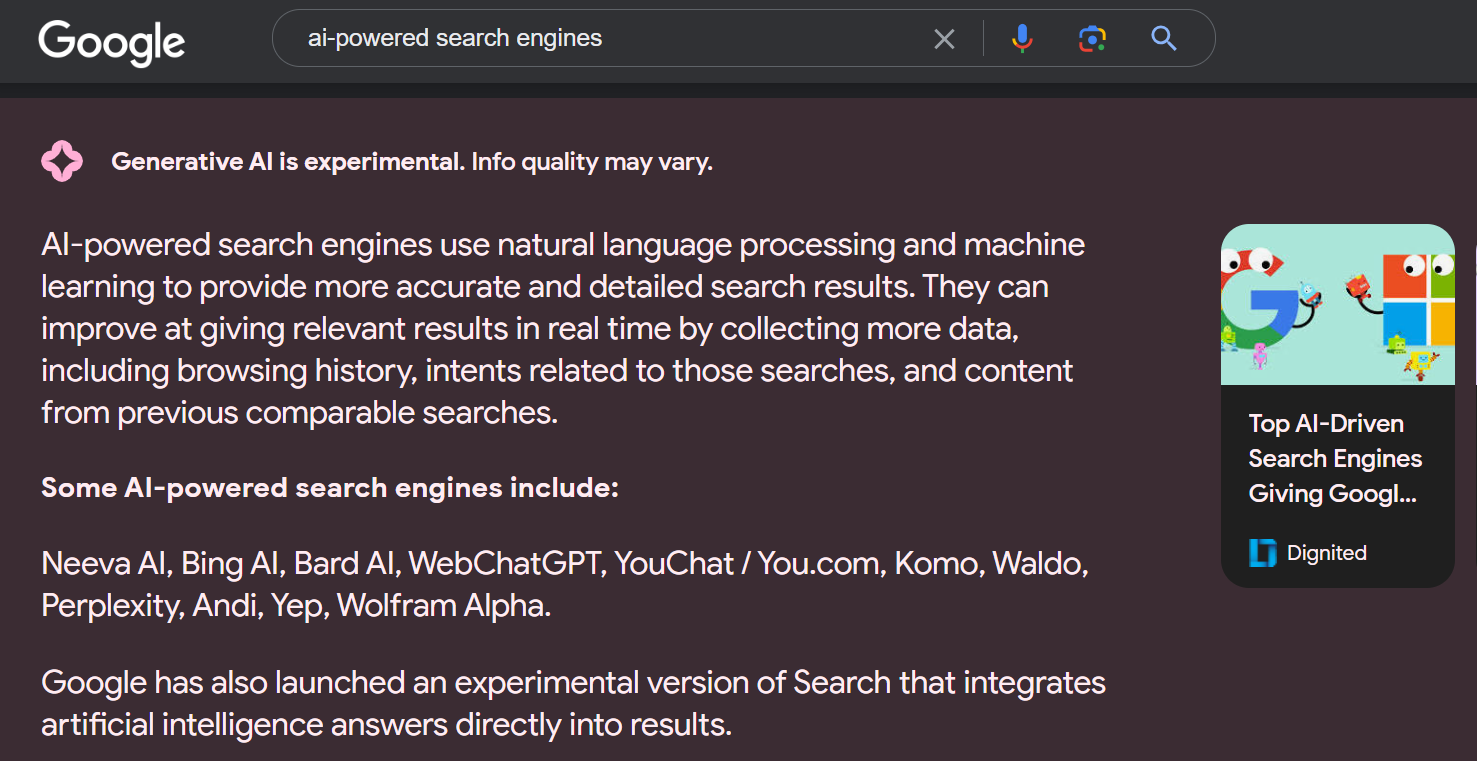Viewport: 1477px width, 761px height.
Task: Start a voice search with the microphone icon
Action: 1022,38
